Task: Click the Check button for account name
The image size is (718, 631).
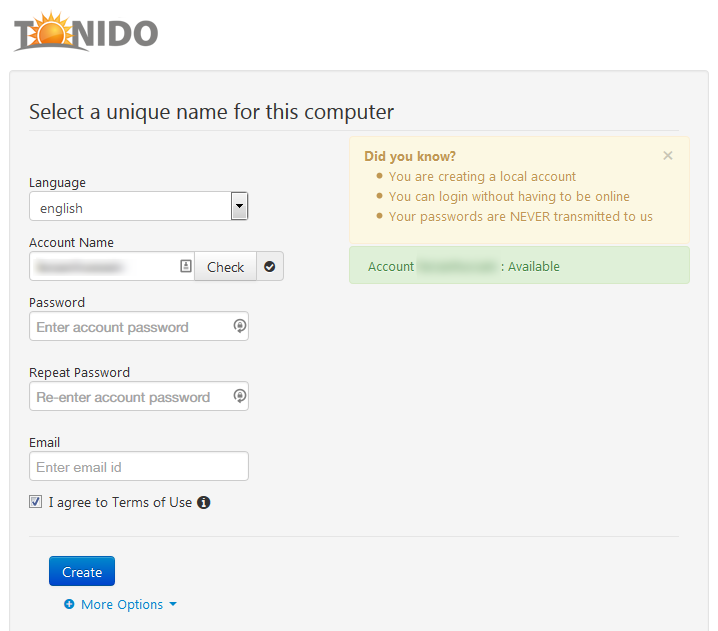Action: (225, 267)
